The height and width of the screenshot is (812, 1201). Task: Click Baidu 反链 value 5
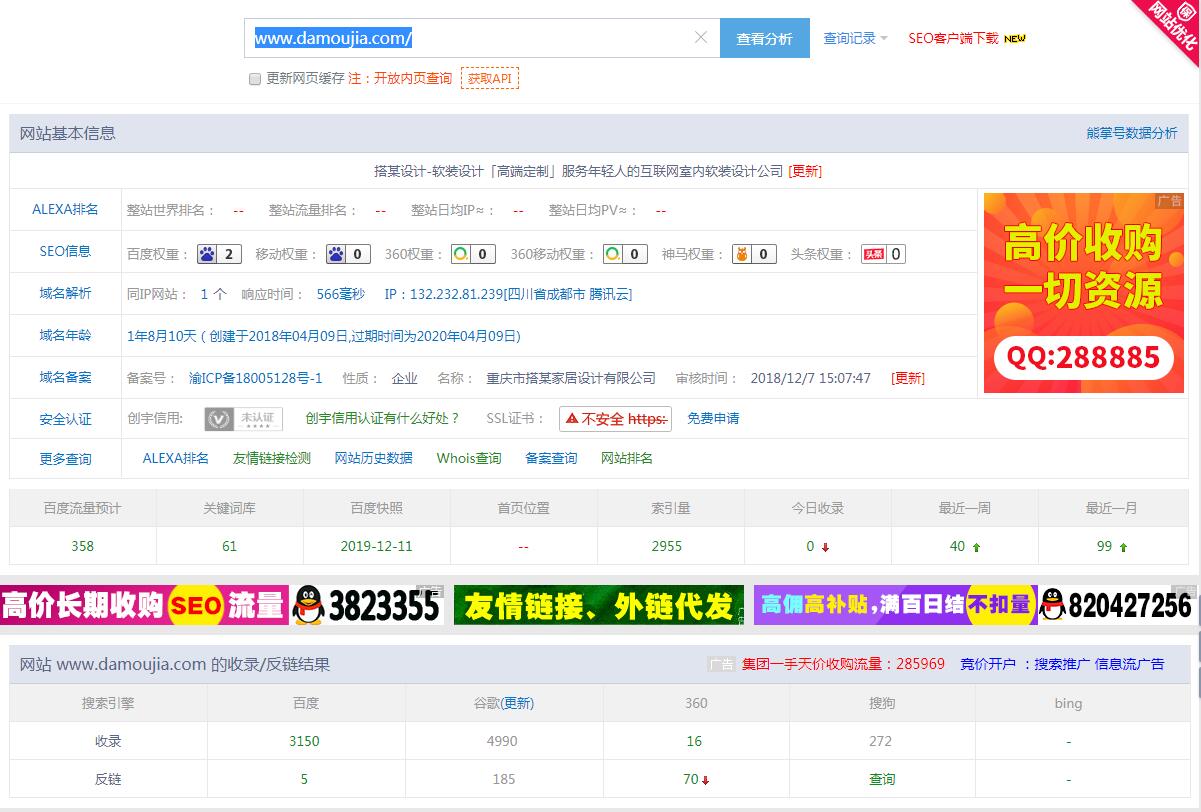pyautogui.click(x=304, y=779)
